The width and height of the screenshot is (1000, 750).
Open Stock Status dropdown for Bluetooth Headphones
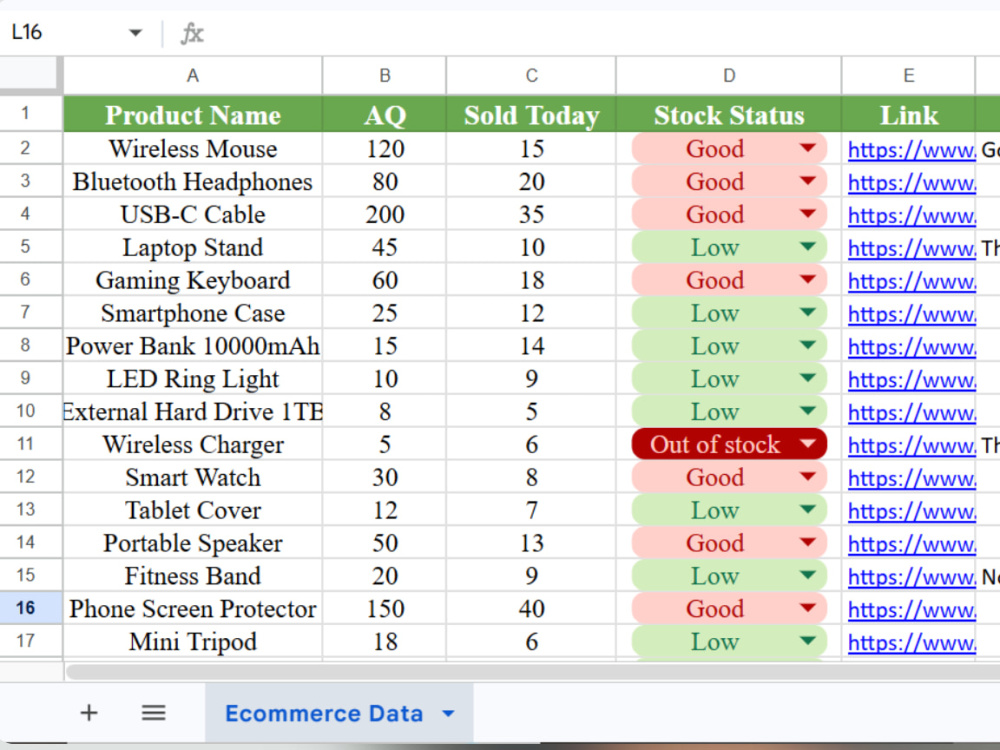(x=807, y=181)
